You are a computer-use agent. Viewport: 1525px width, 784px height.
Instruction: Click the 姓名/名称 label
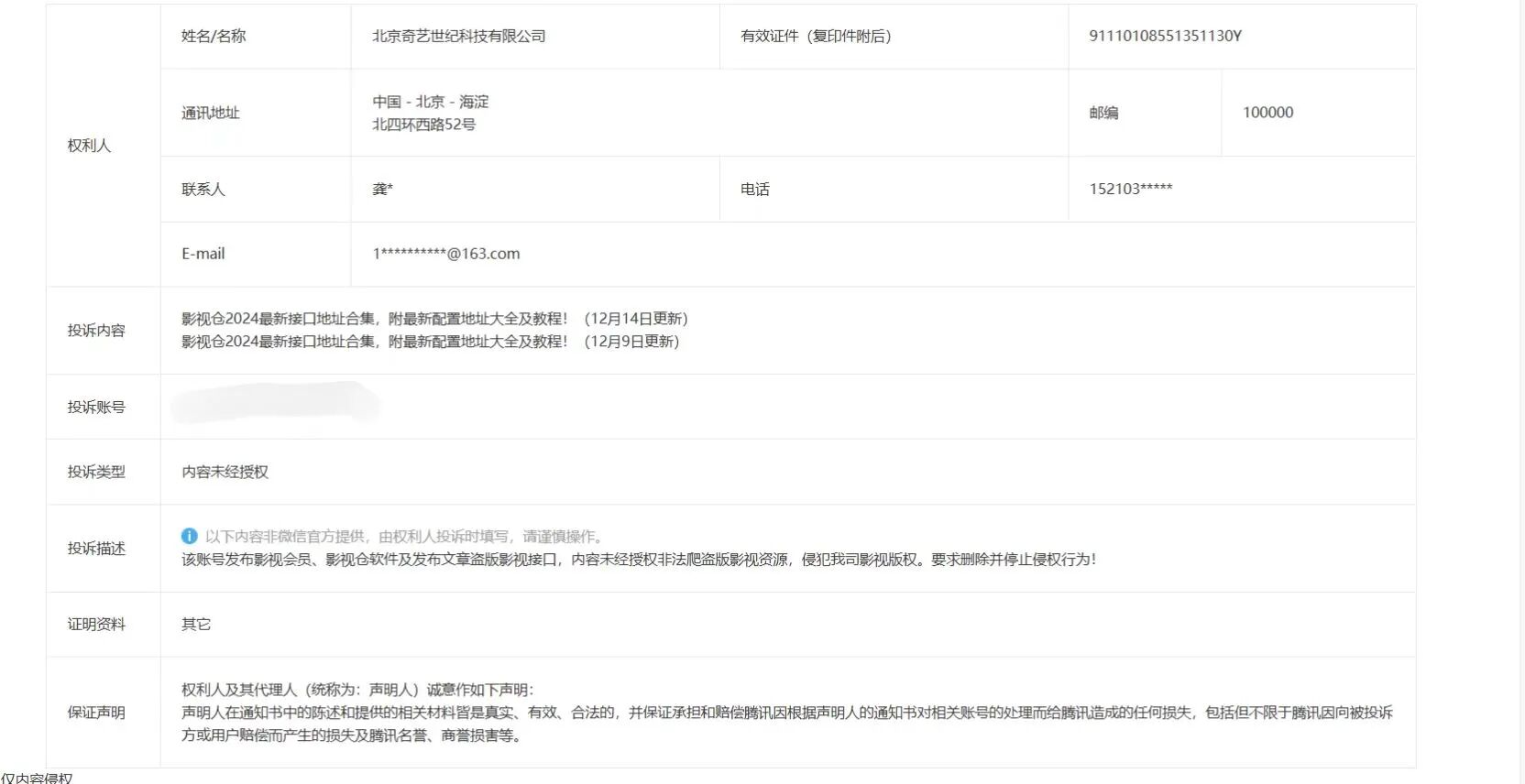click(x=214, y=36)
